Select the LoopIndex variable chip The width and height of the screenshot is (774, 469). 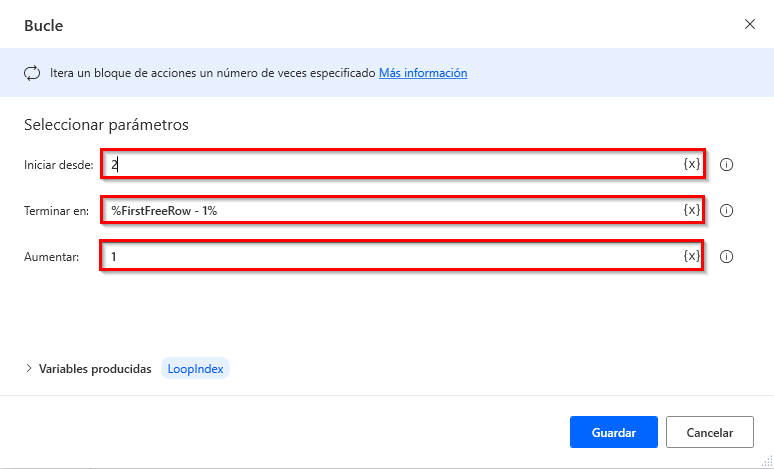pos(195,369)
